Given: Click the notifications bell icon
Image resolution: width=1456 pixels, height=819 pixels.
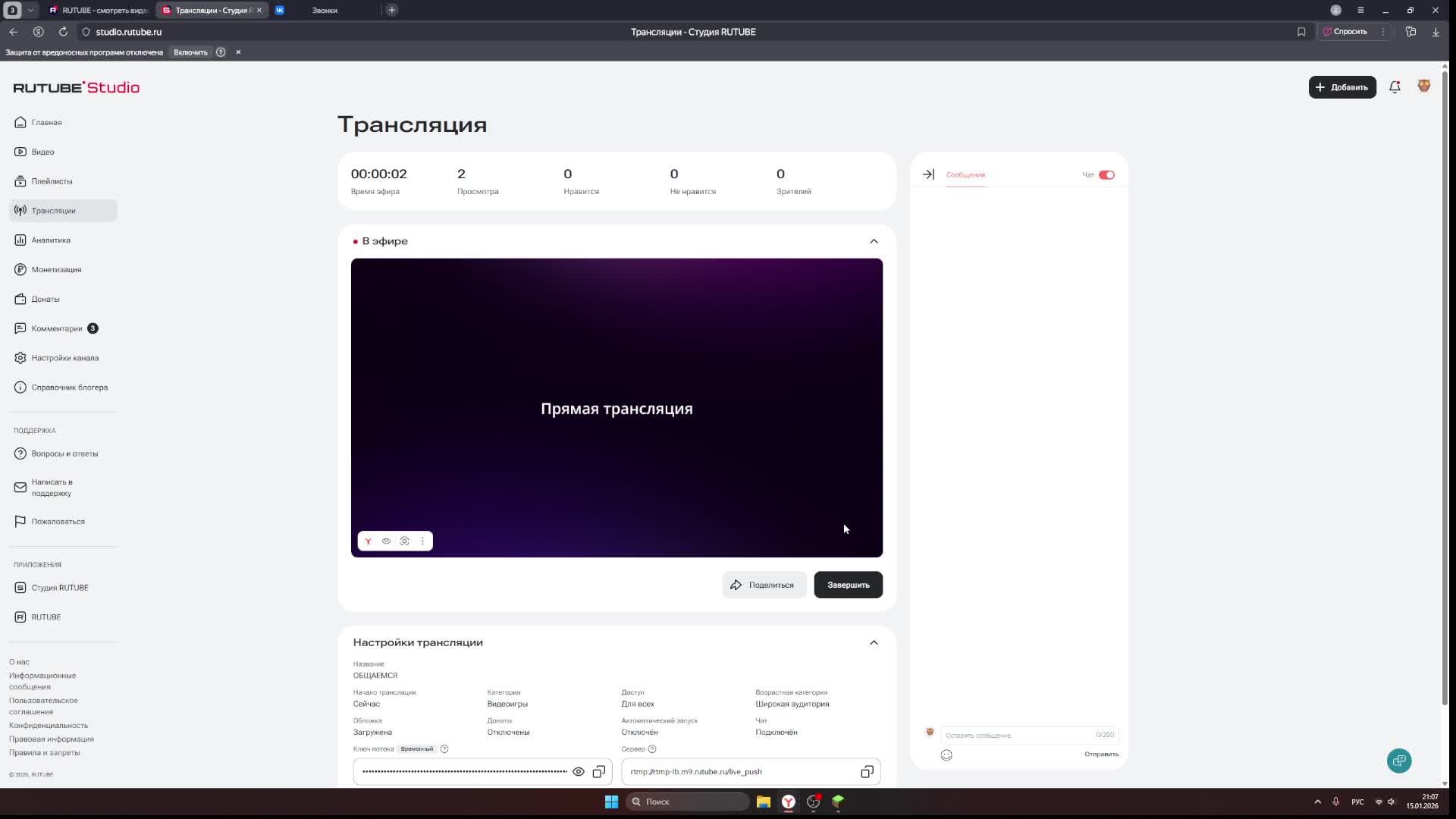Looking at the screenshot, I should [x=1394, y=87].
